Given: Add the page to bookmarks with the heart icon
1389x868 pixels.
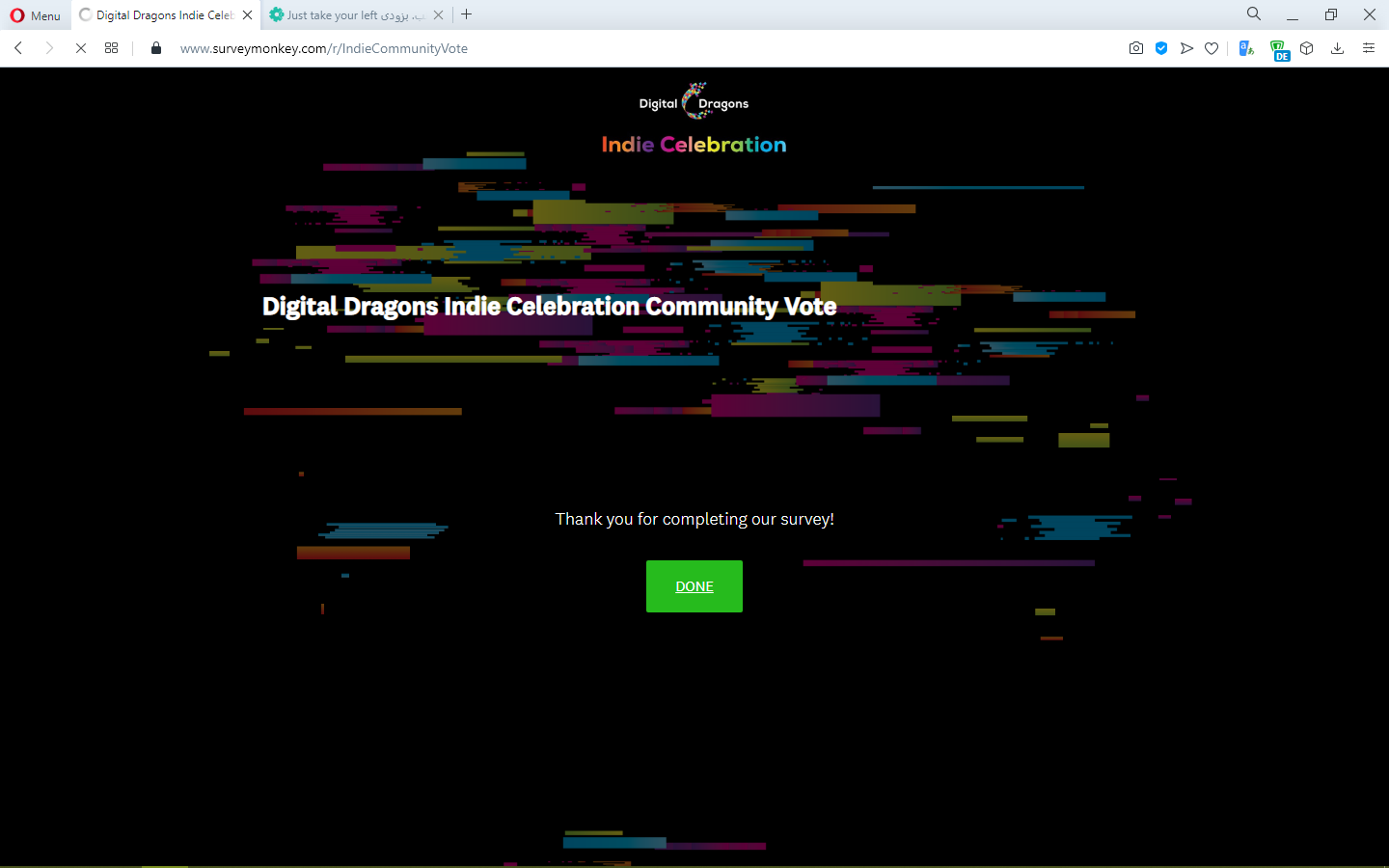Looking at the screenshot, I should tap(1212, 48).
